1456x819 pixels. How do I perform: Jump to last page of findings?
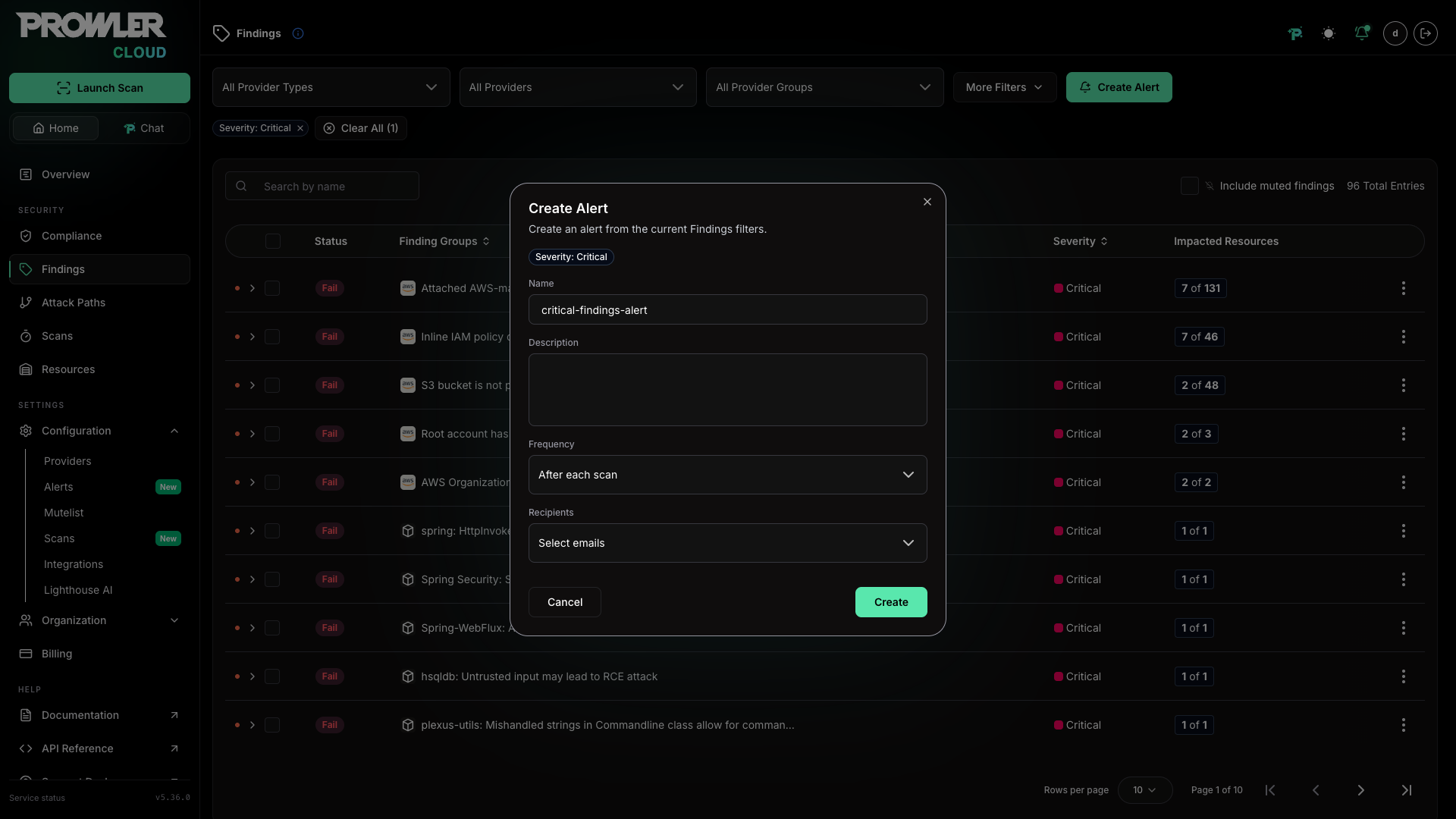tap(1407, 790)
